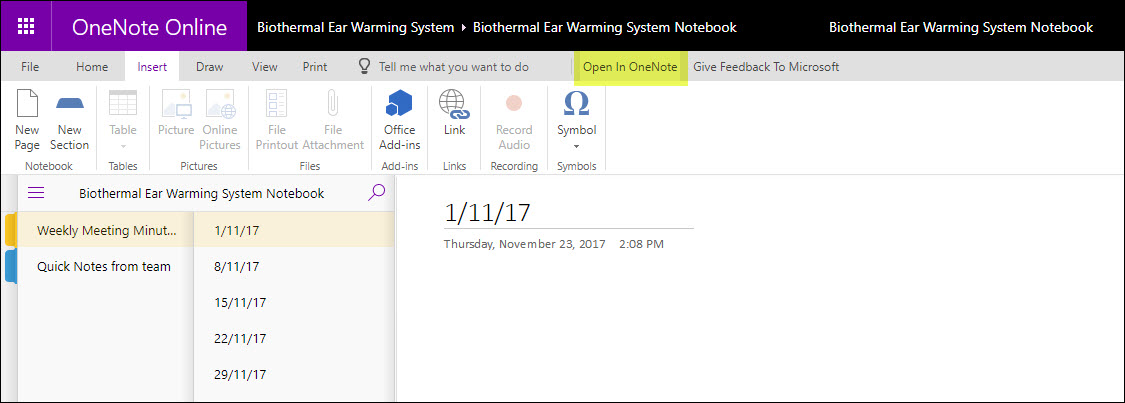Attach a File Attachment

tap(333, 119)
